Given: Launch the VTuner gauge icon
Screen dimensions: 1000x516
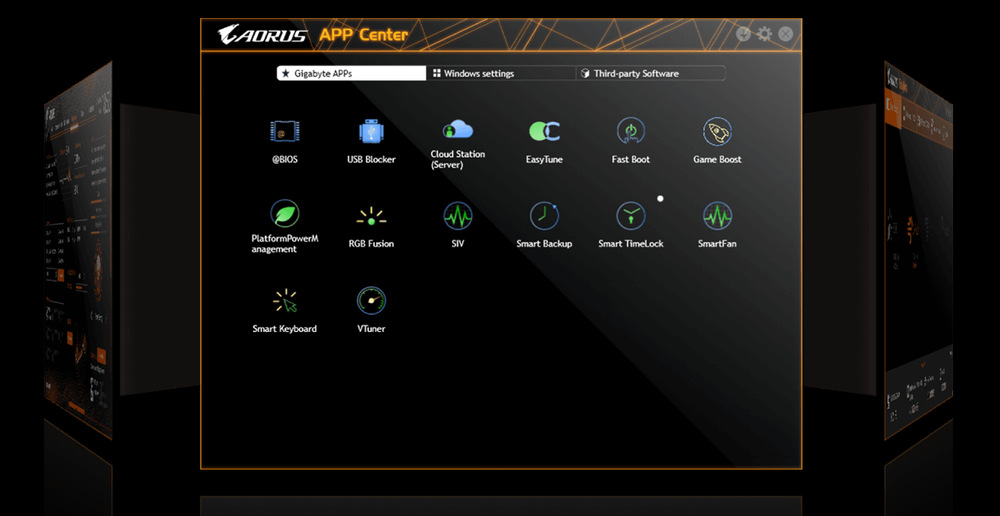Looking at the screenshot, I should 371,301.
